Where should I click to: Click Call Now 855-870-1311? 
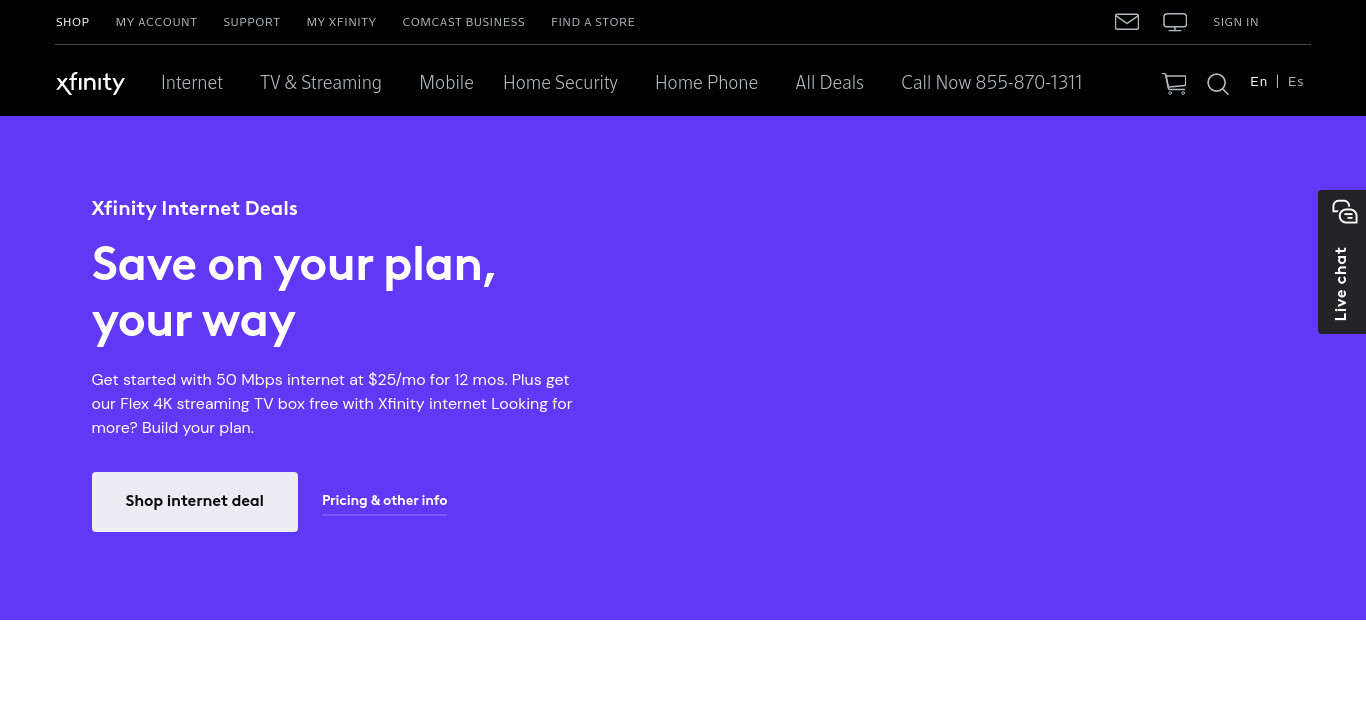coord(991,83)
